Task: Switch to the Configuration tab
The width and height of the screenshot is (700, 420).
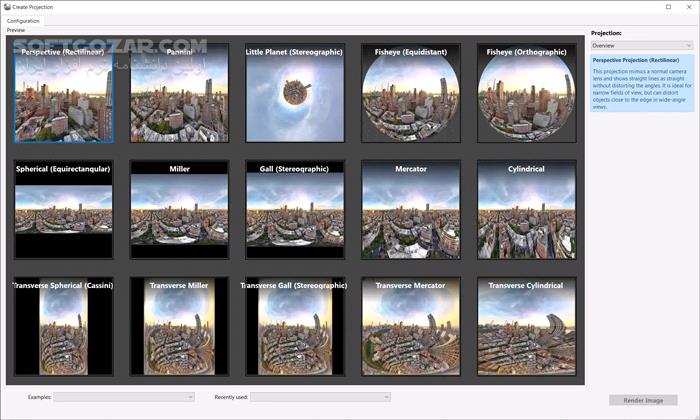Action: click(23, 20)
